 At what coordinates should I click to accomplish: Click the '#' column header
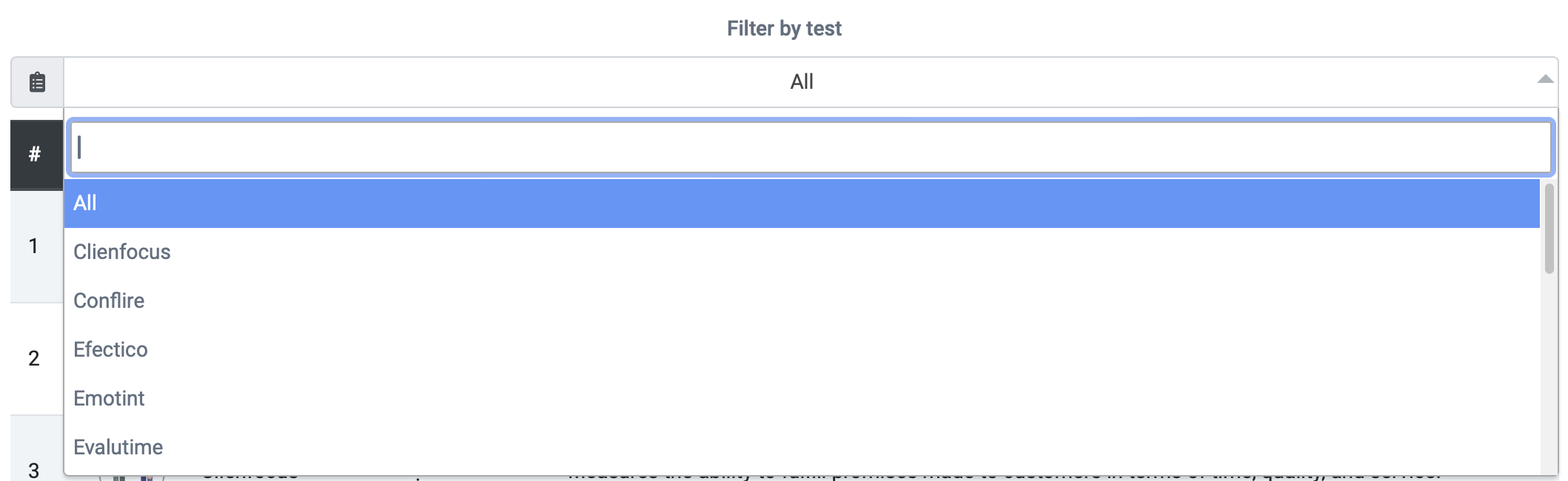point(35,155)
